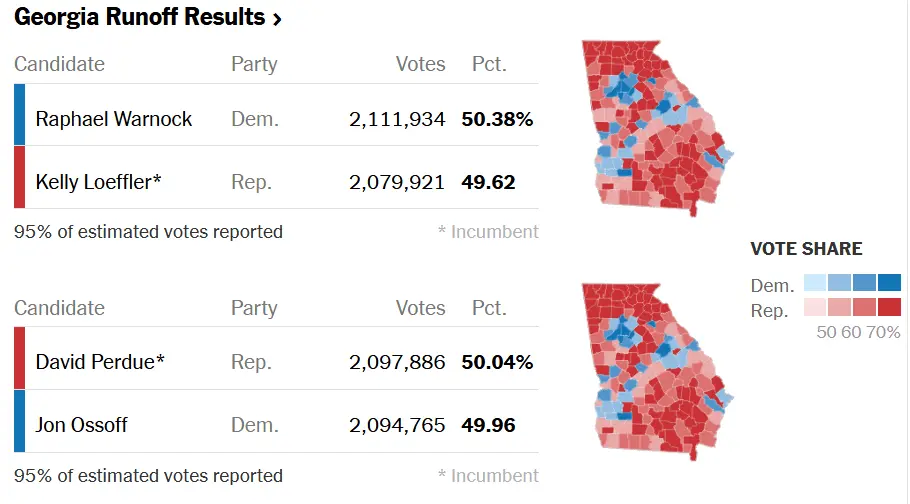Click the red party bar beside Kelly Loeffler
This screenshot has height=504, width=910.
pyautogui.click(x=20, y=177)
